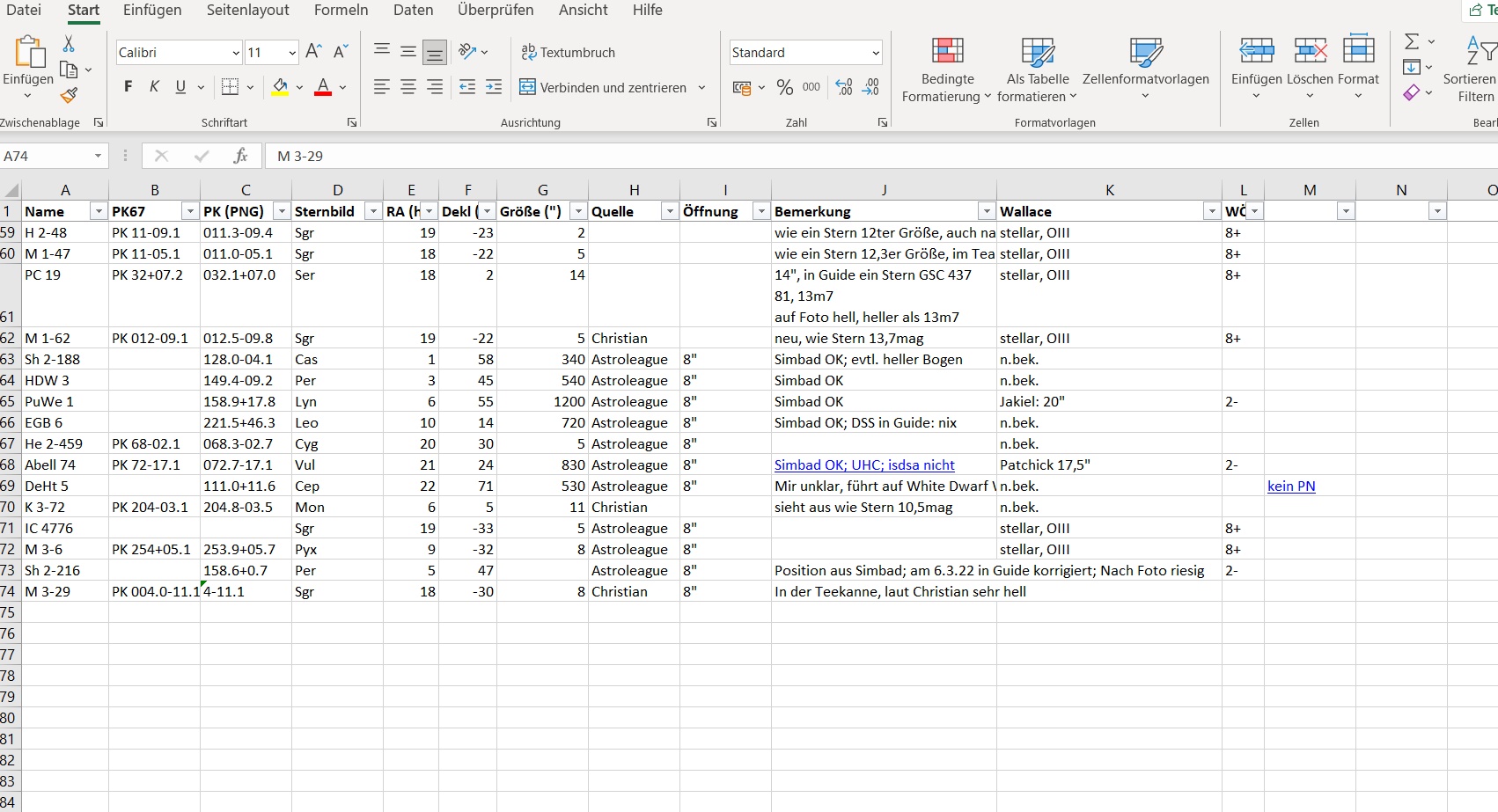Apply yellow fill color bucket
This screenshot has height=812, width=1498.
[280, 86]
